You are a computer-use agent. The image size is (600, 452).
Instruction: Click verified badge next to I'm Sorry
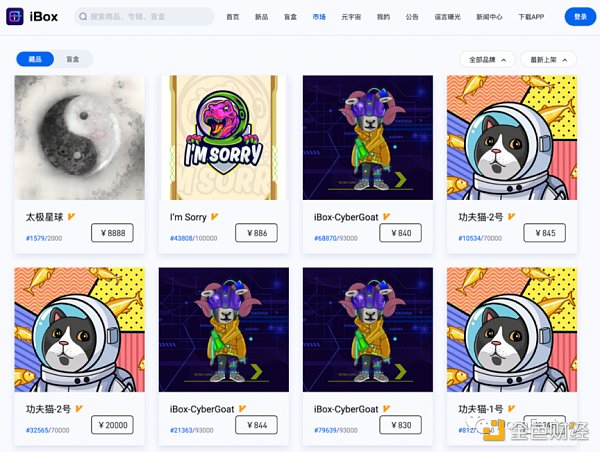coord(214,217)
